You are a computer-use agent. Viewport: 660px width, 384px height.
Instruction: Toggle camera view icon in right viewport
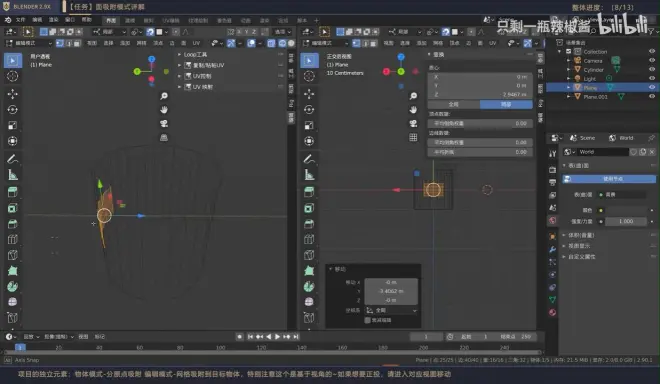click(x=413, y=123)
